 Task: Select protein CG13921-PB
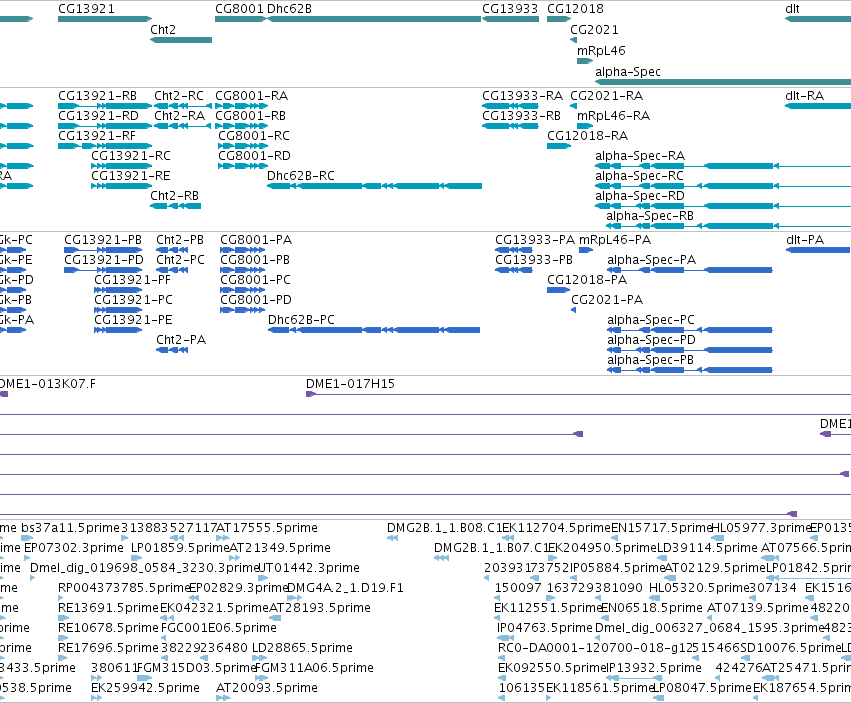click(x=103, y=240)
